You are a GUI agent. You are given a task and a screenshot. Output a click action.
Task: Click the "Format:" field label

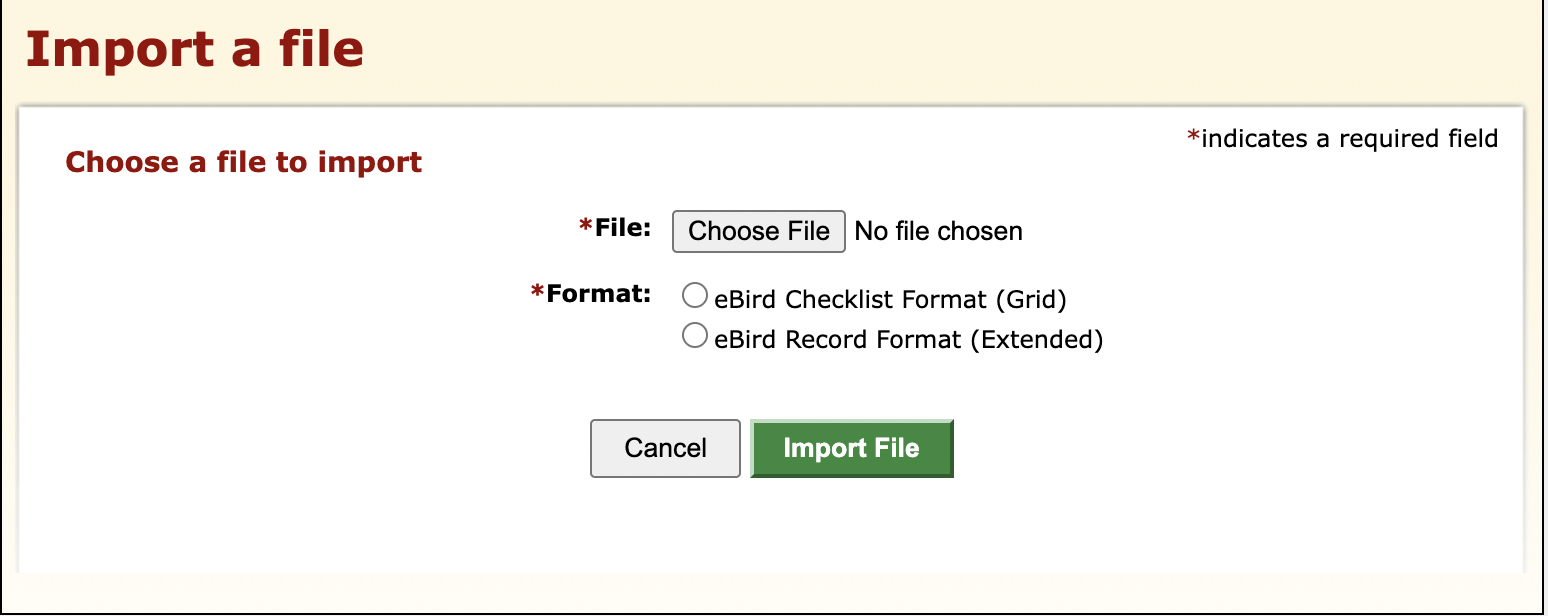pos(599,293)
